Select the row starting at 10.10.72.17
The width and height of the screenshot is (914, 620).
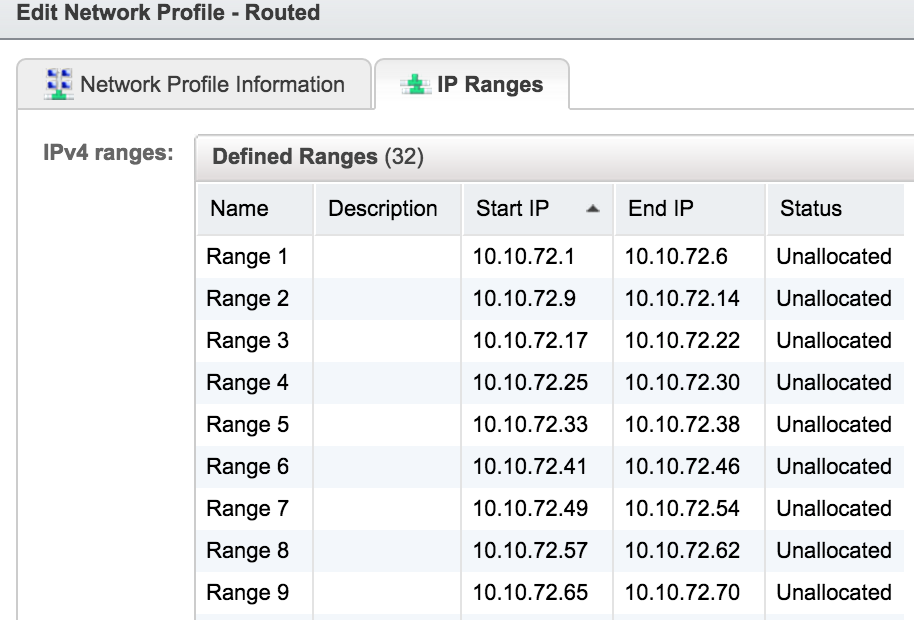(400, 340)
